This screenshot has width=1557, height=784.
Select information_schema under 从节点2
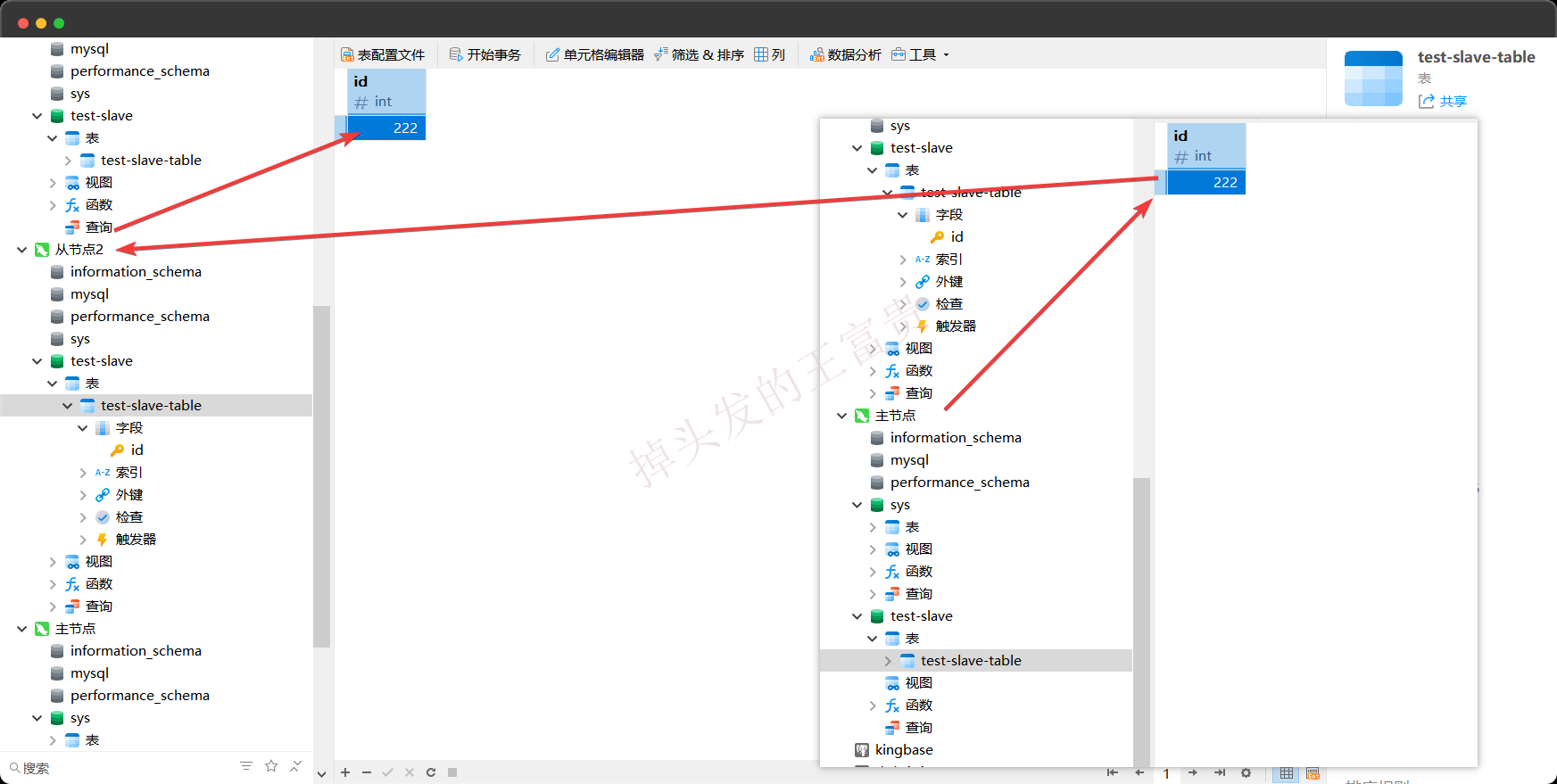click(136, 272)
